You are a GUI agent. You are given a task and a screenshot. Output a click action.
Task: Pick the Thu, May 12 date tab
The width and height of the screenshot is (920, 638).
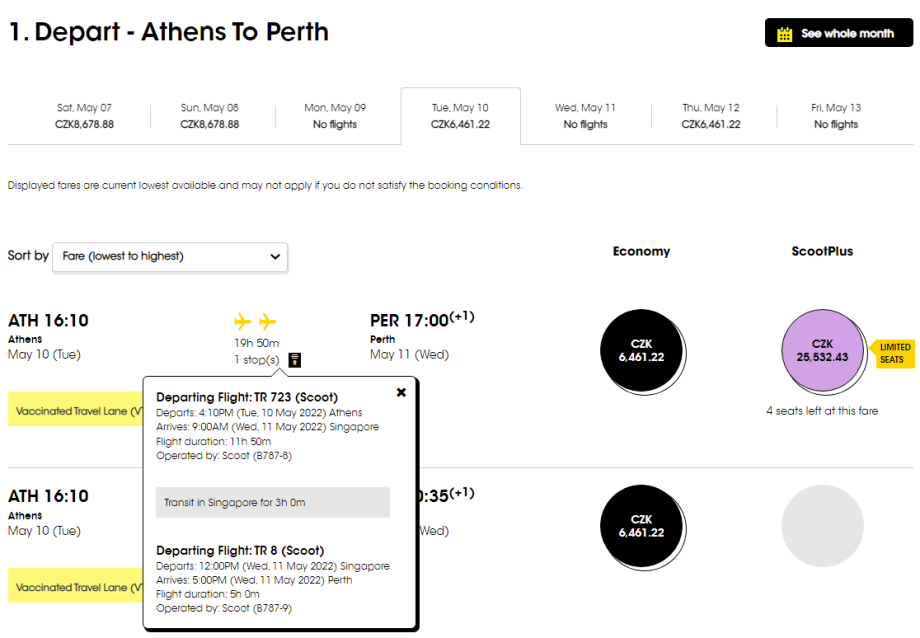click(x=711, y=116)
